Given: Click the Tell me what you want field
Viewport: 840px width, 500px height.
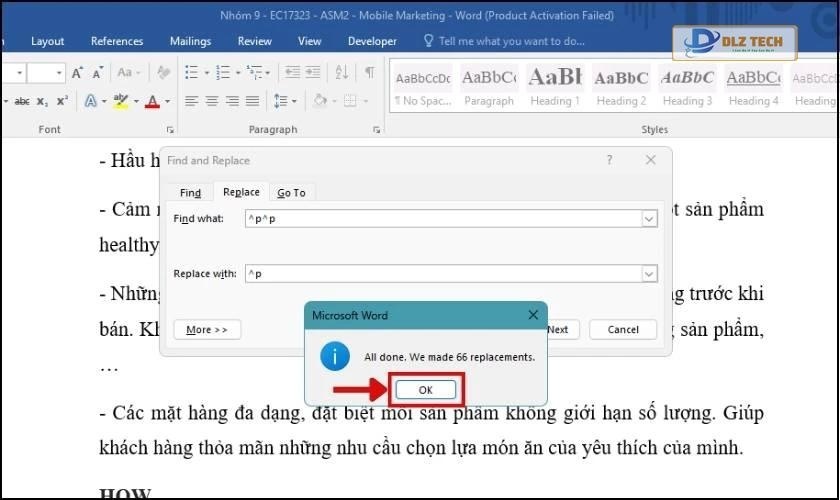Looking at the screenshot, I should 511,41.
